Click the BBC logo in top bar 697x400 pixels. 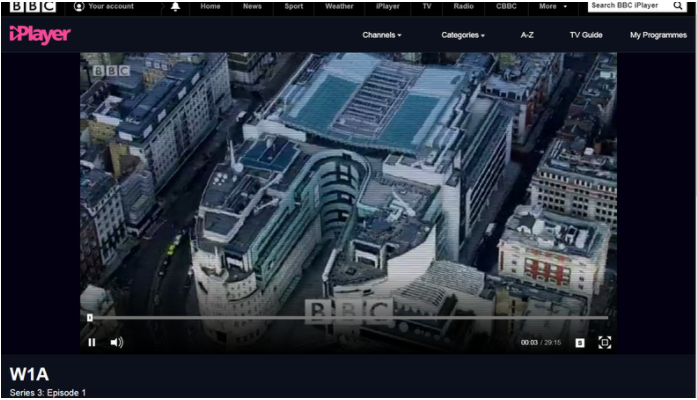(x=33, y=6)
